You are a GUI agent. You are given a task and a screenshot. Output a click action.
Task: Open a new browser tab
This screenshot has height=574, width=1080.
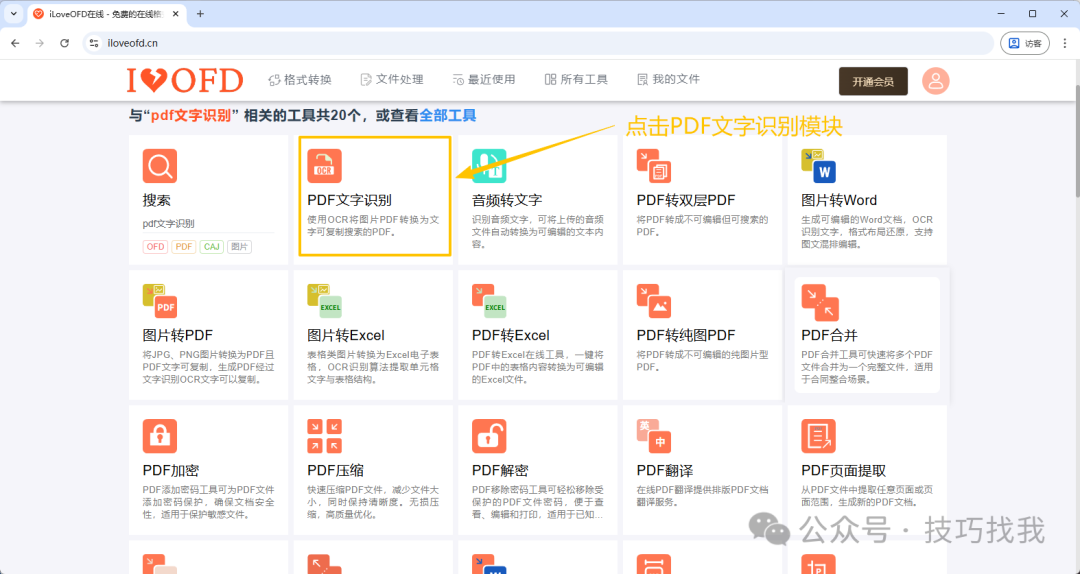click(200, 14)
